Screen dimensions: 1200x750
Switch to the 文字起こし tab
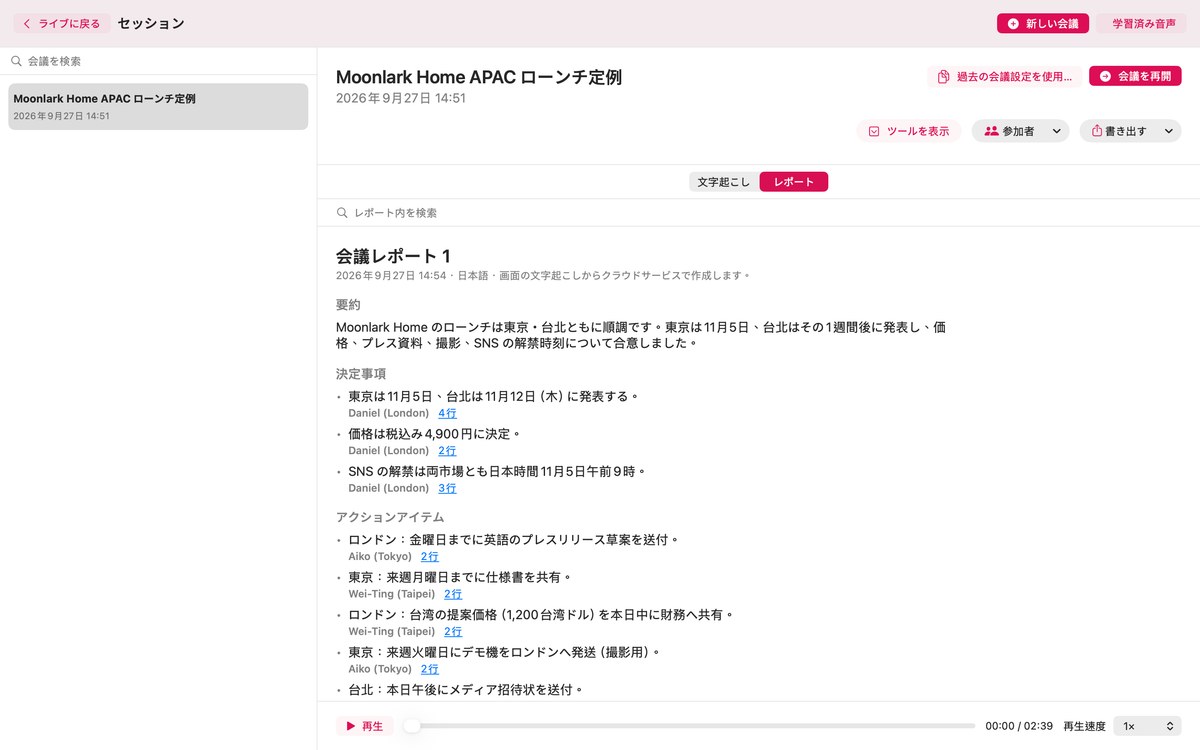pyautogui.click(x=724, y=182)
